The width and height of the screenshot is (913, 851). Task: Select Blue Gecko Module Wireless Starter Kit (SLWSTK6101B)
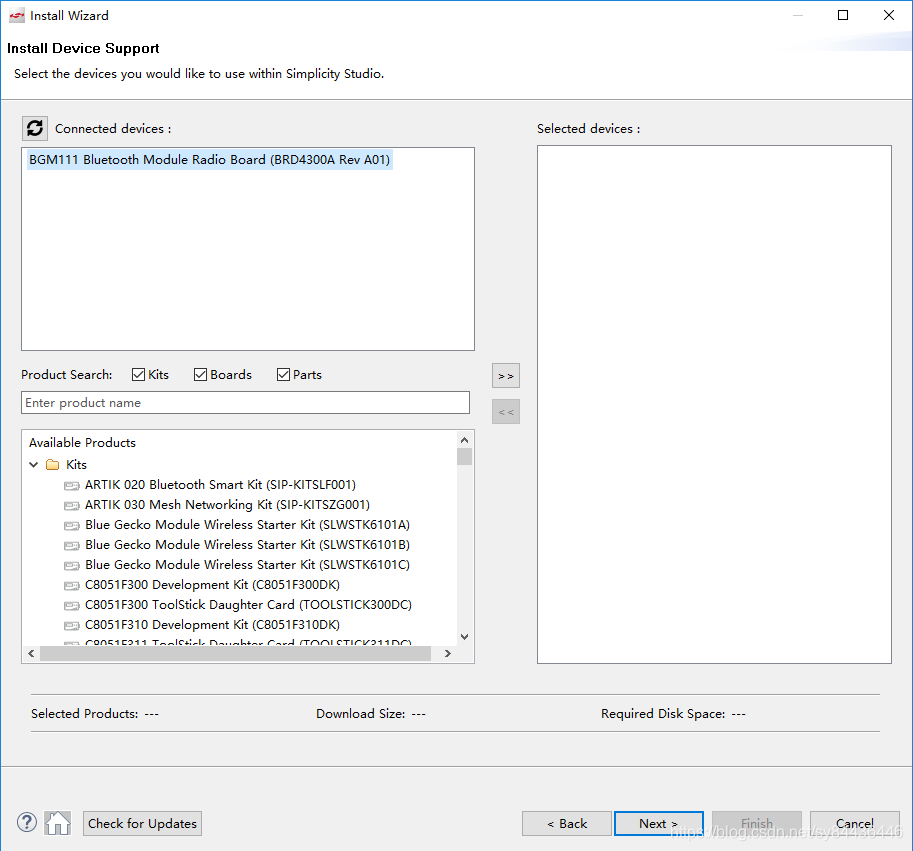tap(247, 545)
